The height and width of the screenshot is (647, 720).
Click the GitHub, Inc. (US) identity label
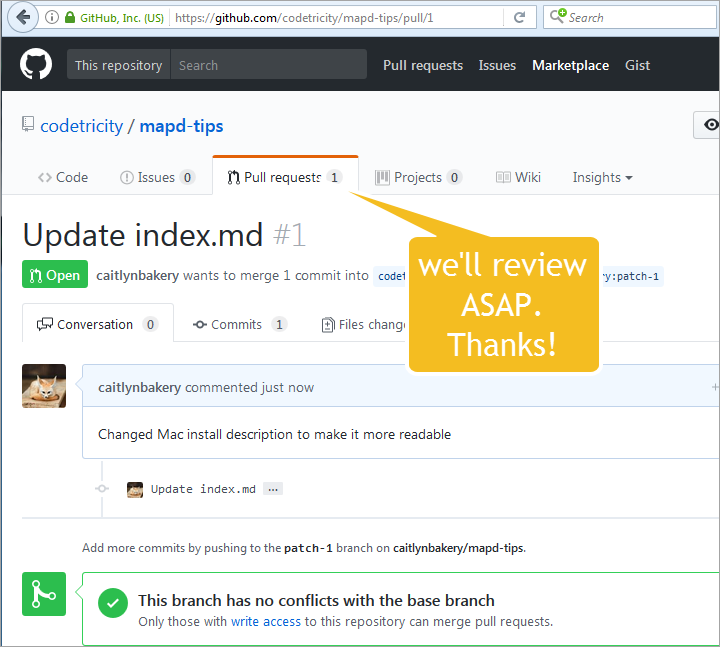pyautogui.click(x=122, y=18)
